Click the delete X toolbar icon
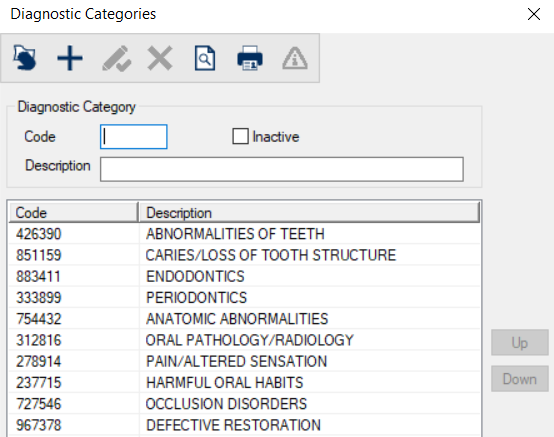The height and width of the screenshot is (437, 554). [160, 58]
